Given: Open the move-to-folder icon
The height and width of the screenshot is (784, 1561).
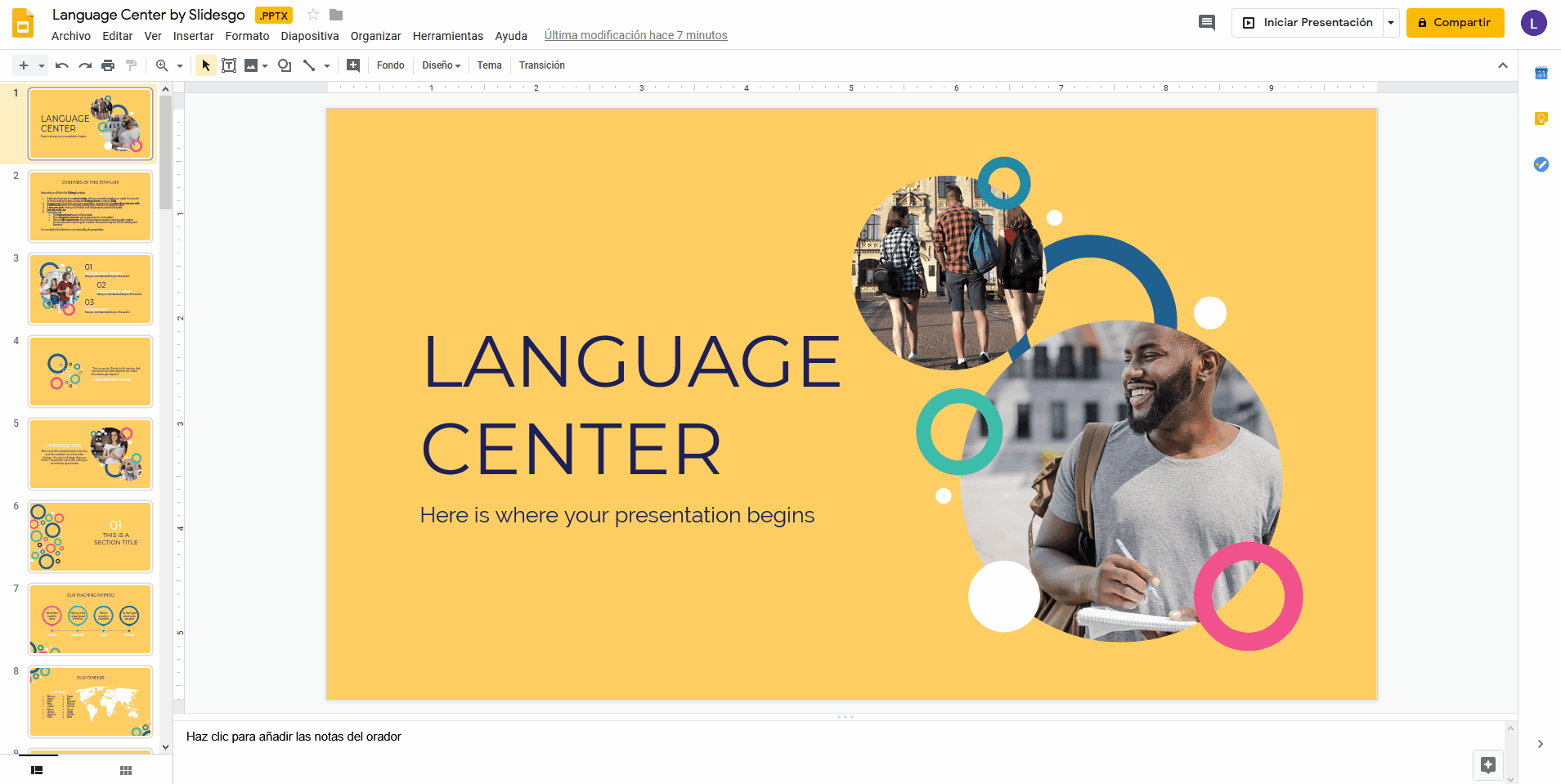Looking at the screenshot, I should [336, 15].
